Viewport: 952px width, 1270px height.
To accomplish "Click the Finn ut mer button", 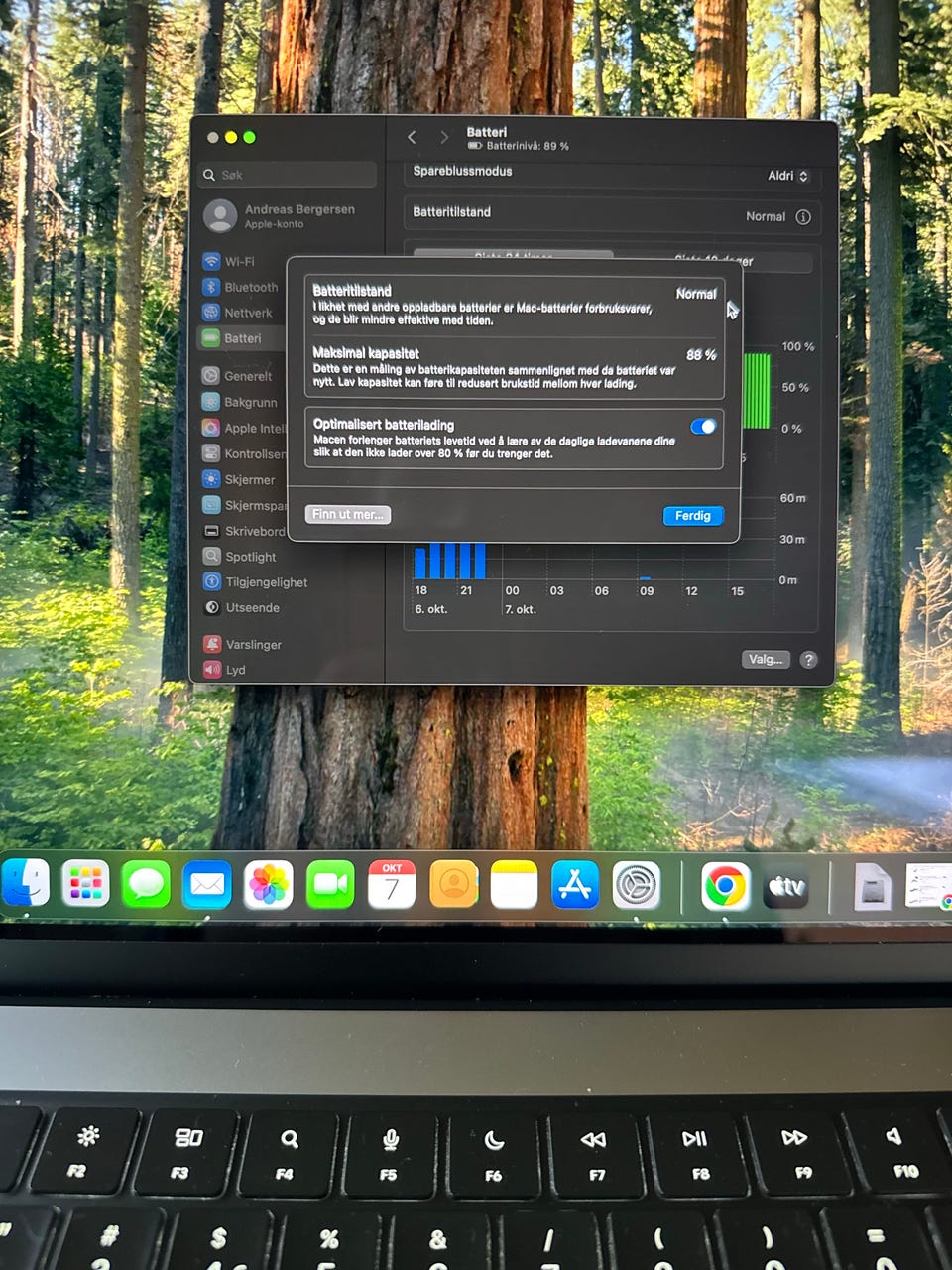I will 347,514.
